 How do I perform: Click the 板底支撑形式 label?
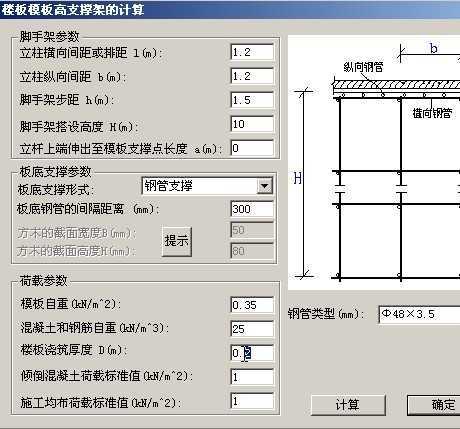pos(56,190)
